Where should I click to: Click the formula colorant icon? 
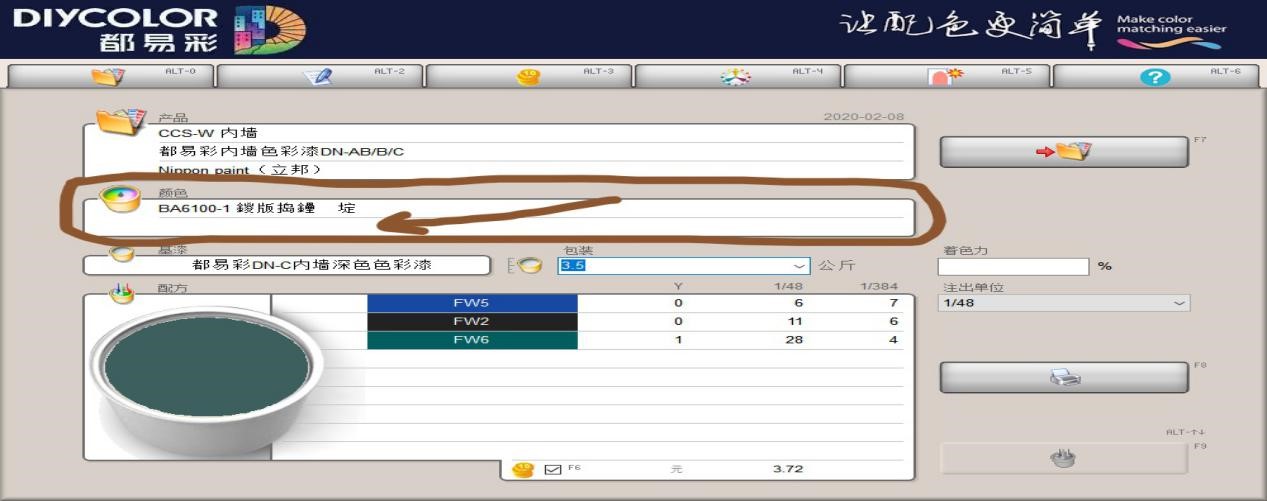(121, 294)
